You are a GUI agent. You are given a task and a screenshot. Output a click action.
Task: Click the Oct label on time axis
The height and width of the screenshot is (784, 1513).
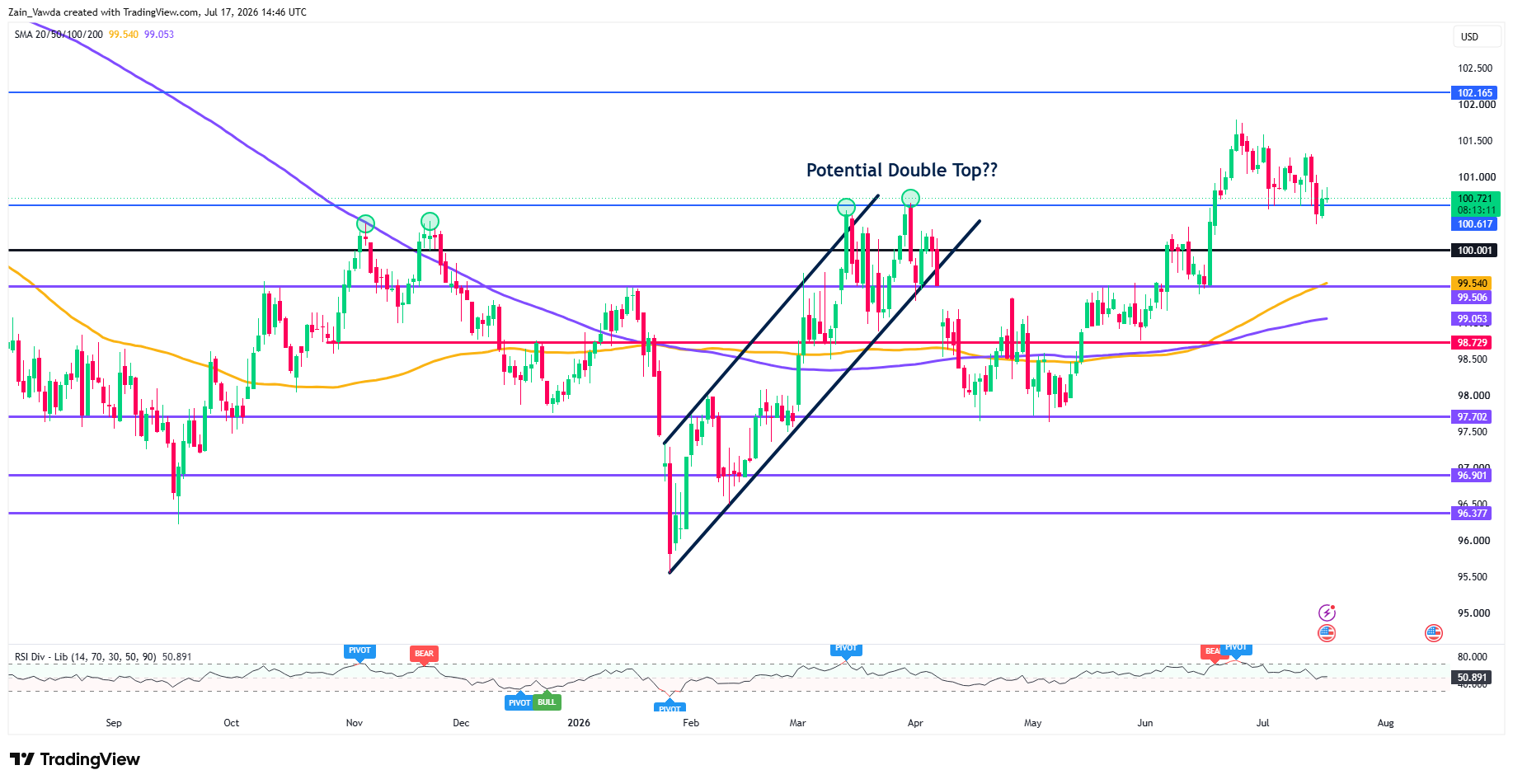232,723
